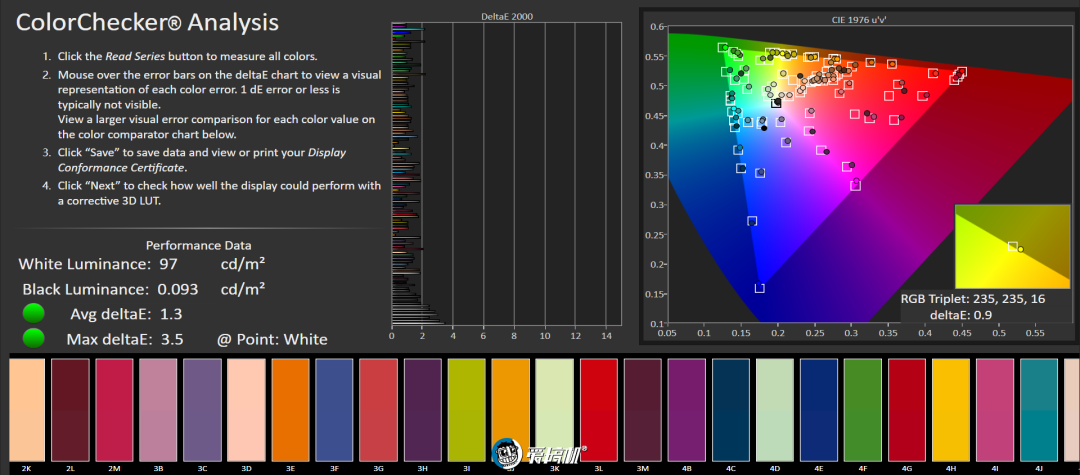1080x475 pixels.
Task: Select the 3H dark plum swatch
Action: [423, 410]
